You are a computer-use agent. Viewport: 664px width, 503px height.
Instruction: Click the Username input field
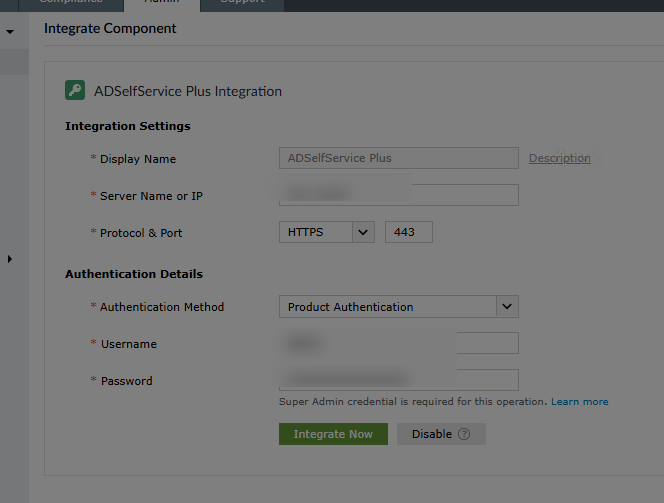click(399, 343)
